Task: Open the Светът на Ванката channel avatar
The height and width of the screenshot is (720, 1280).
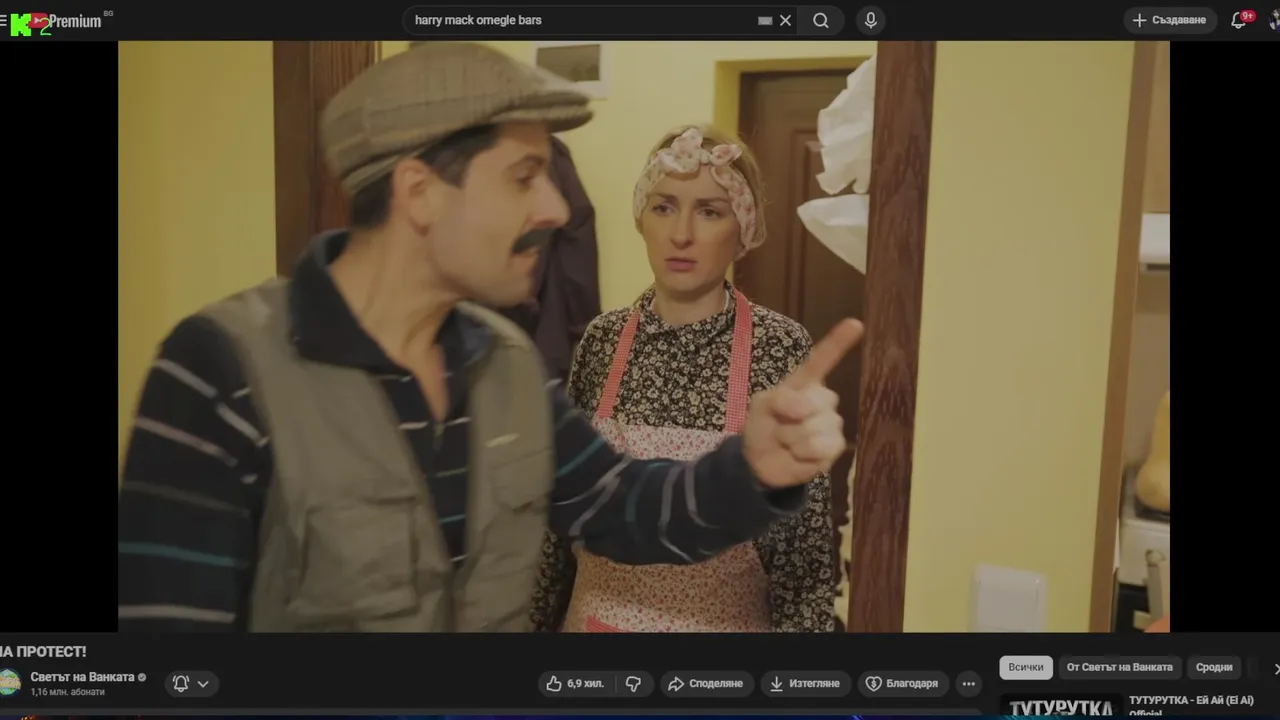Action: 8,683
